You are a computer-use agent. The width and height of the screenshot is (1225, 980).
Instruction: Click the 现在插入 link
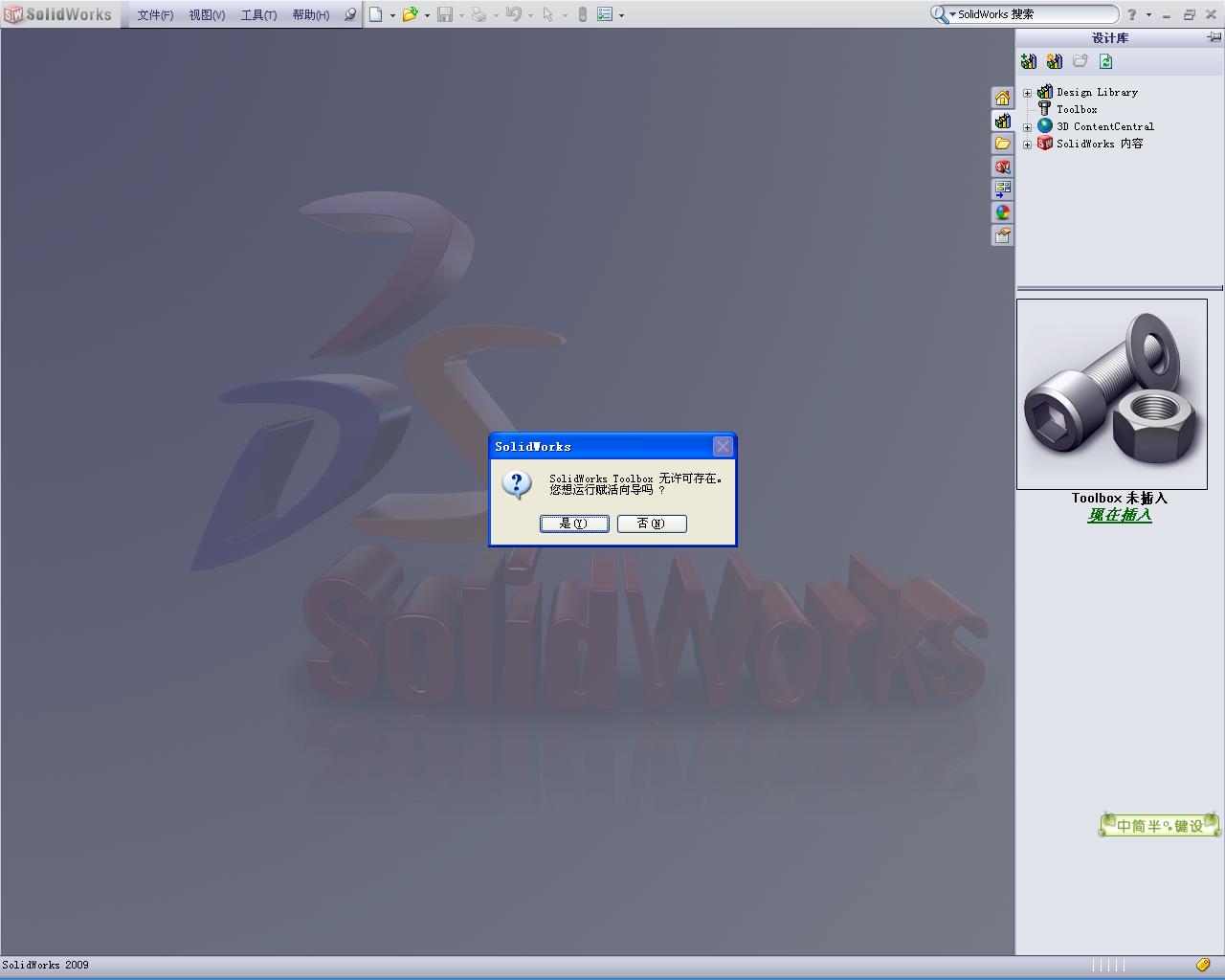1120,515
